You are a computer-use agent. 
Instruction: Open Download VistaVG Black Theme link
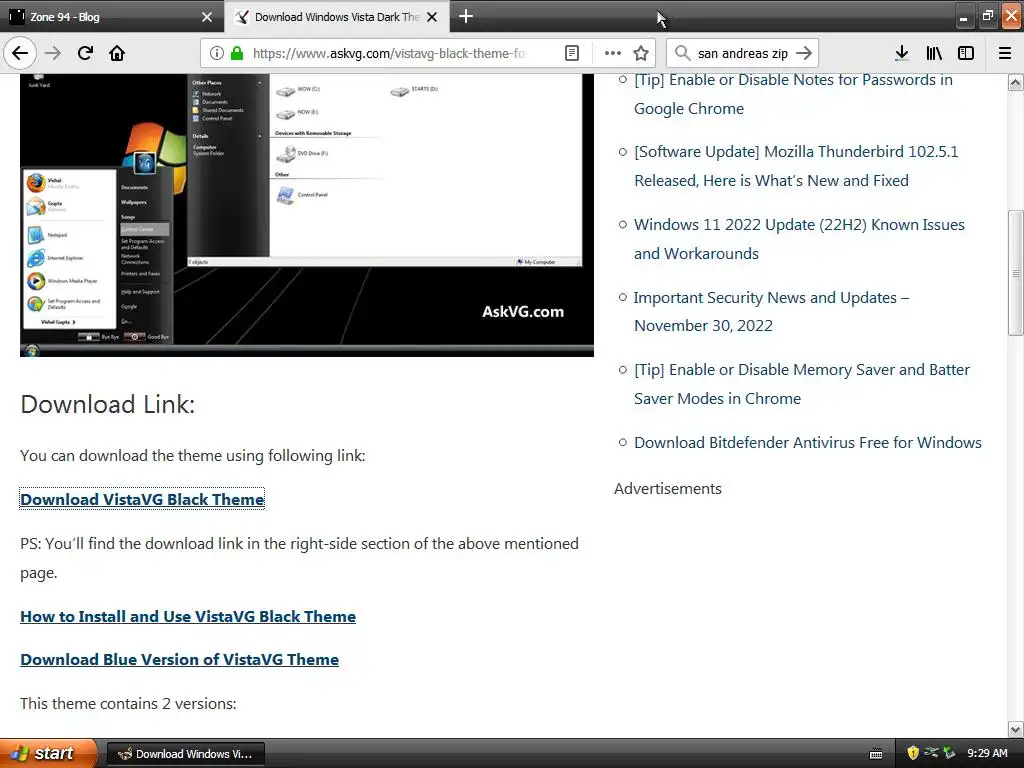(142, 499)
